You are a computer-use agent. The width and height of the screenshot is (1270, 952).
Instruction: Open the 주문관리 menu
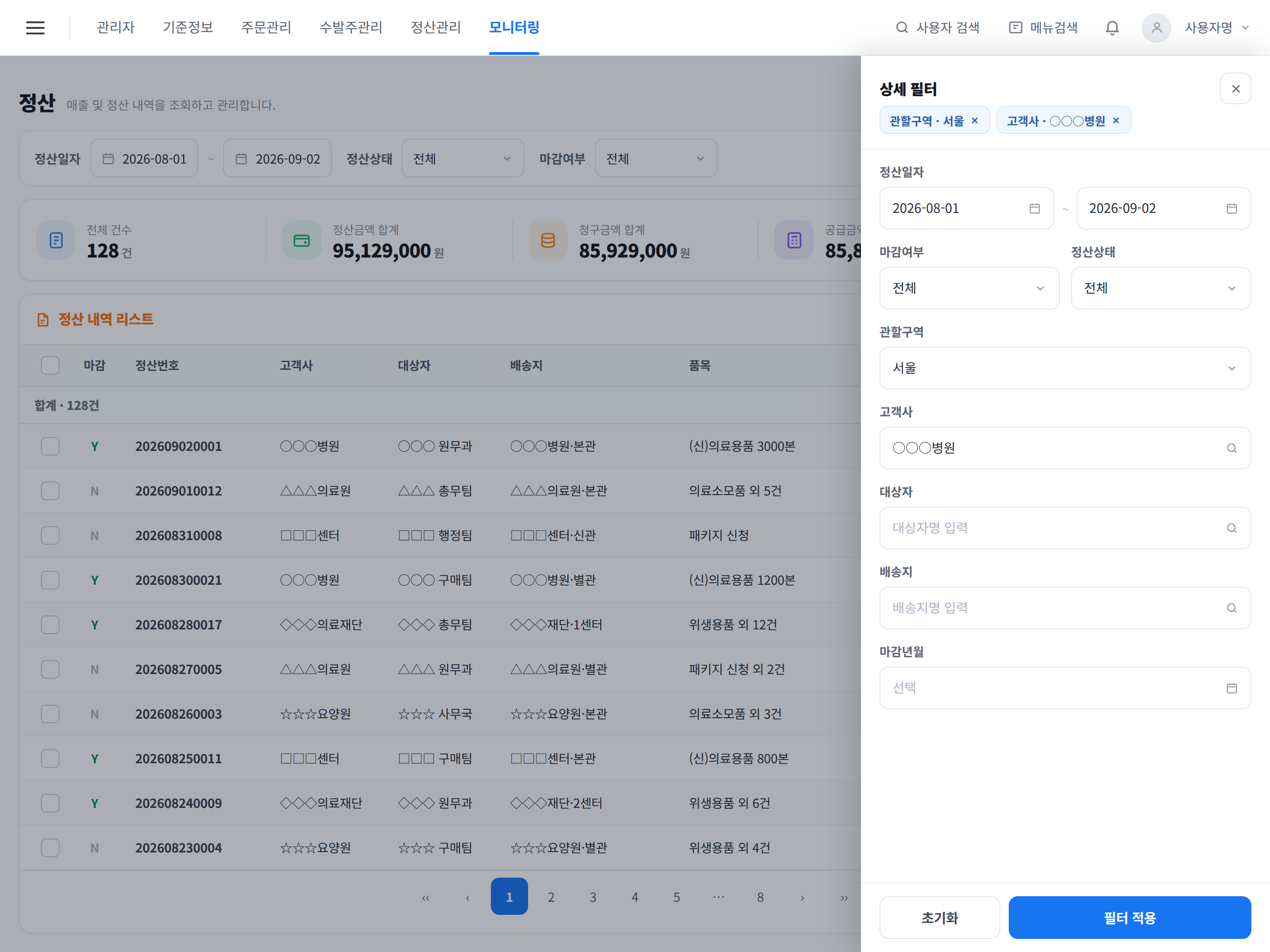click(266, 27)
